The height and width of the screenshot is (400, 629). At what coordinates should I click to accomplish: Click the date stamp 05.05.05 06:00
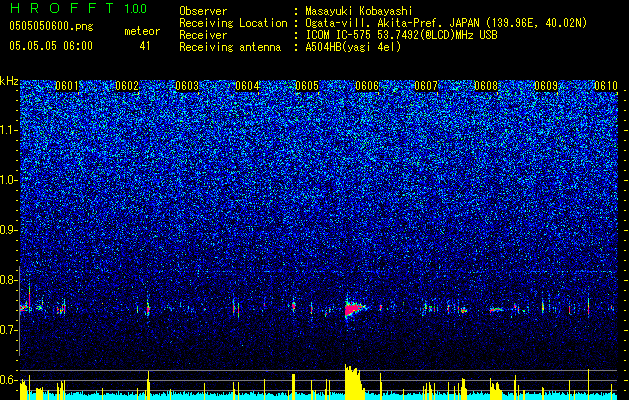(x=51, y=46)
